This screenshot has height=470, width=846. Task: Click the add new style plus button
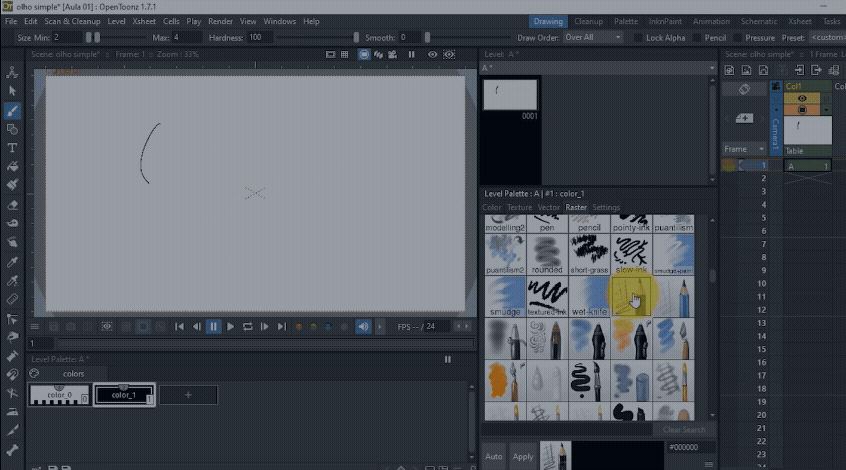188,395
